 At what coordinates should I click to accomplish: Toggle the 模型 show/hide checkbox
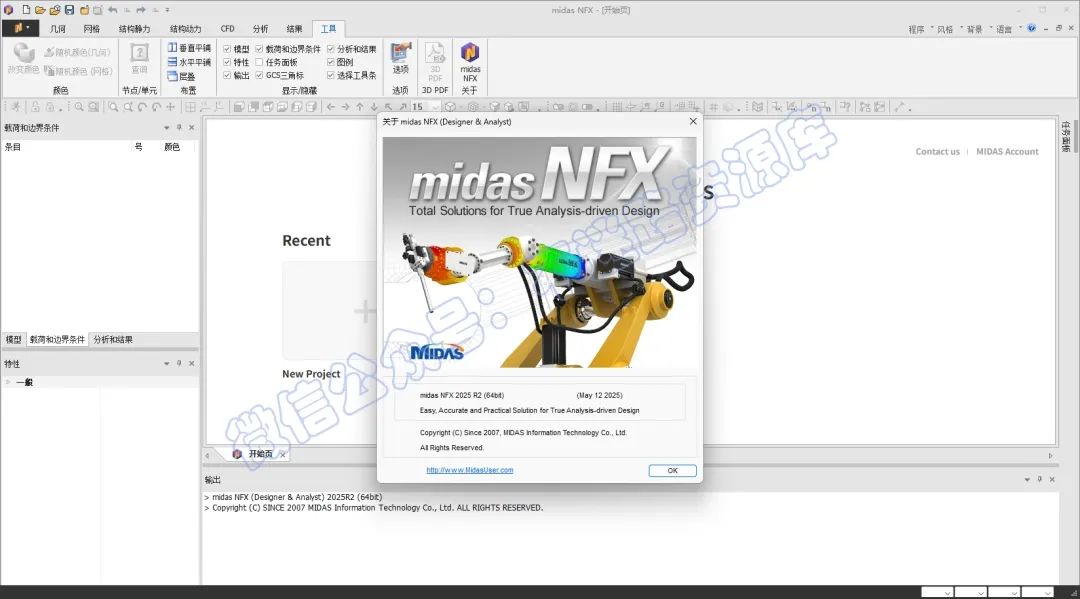(x=227, y=49)
